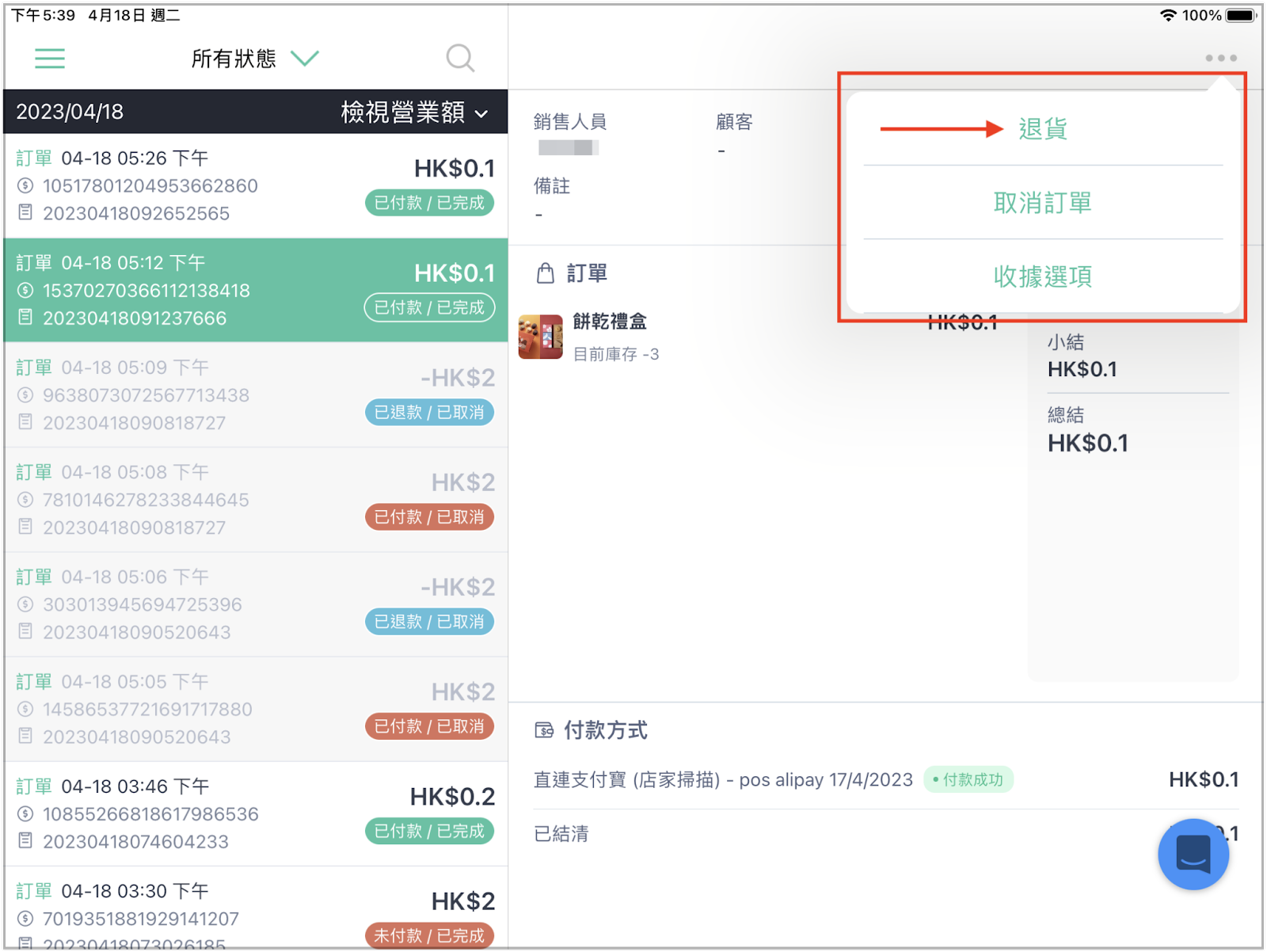Screen dimensions: 1267x952
Task: Open the order placed at 05:26 下午
Action: [256, 186]
